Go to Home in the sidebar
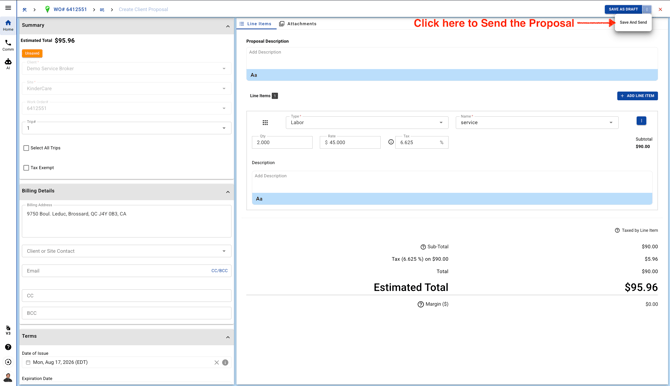This screenshot has height=386, width=670. pyautogui.click(x=8, y=25)
